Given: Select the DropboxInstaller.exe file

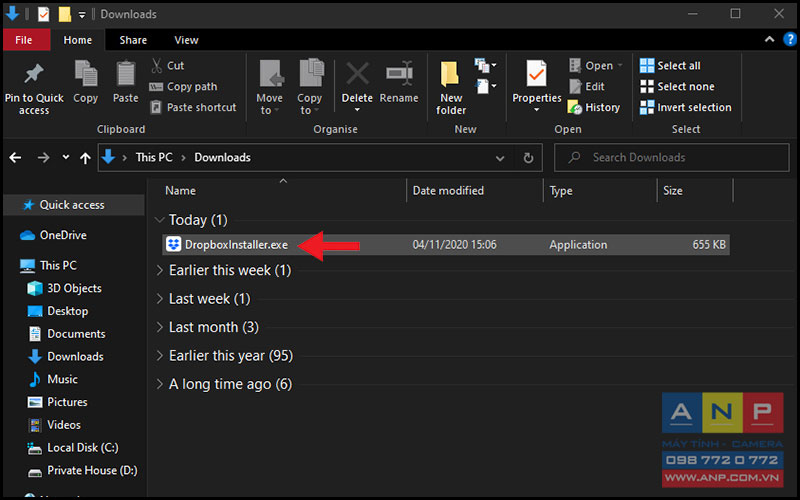Looking at the screenshot, I should click(x=446, y=245).
